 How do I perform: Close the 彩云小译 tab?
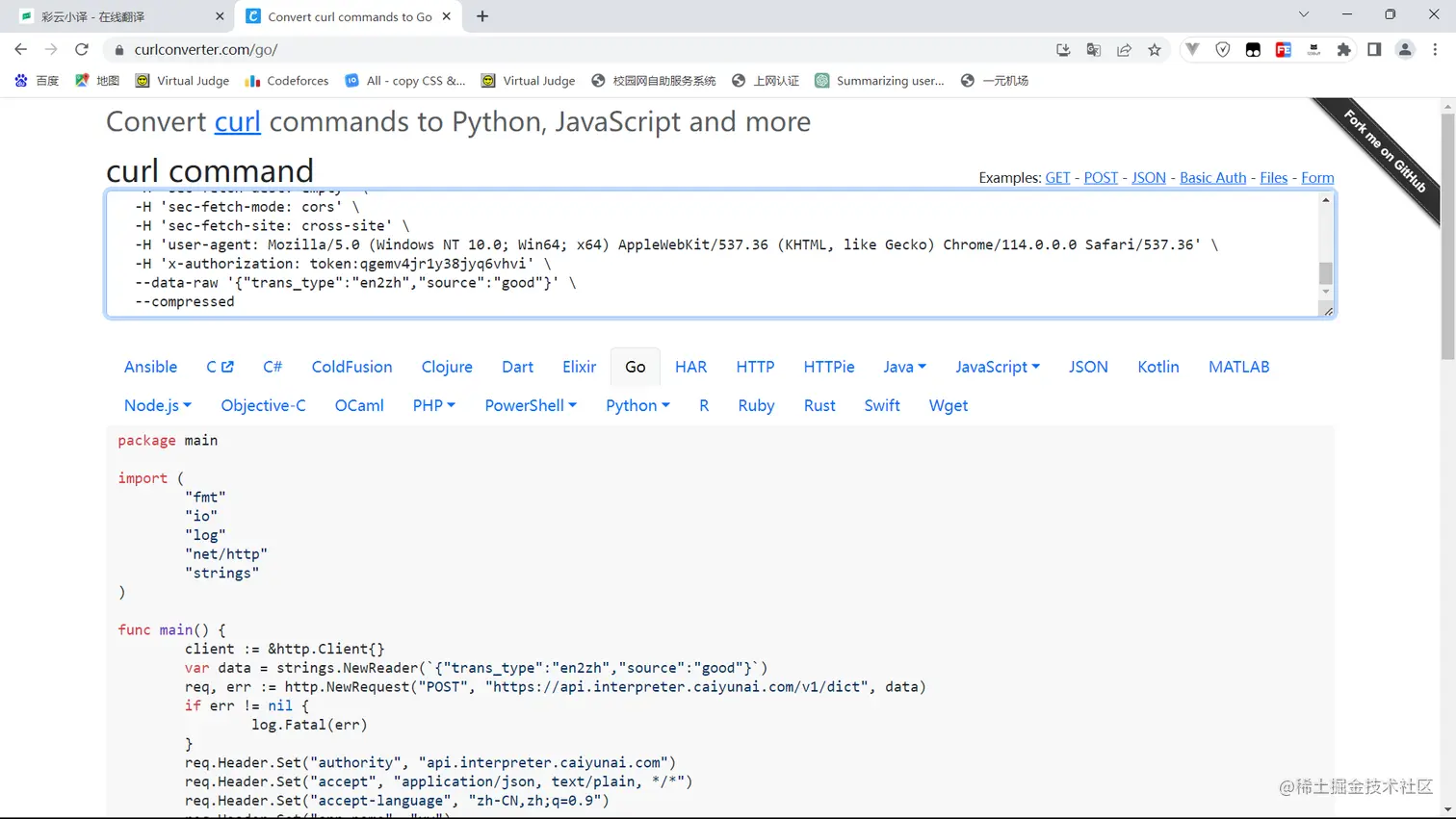pos(220,16)
